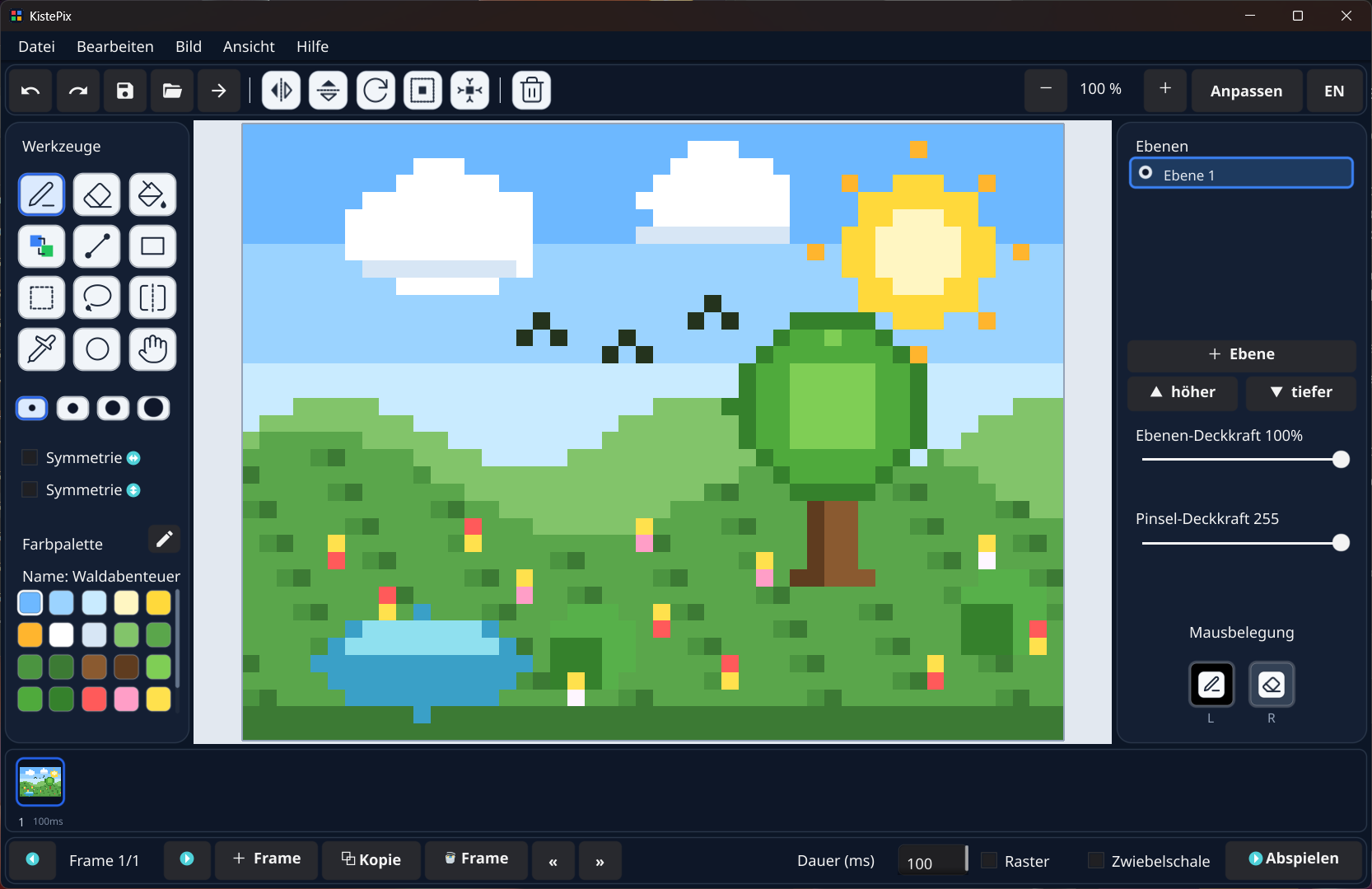
Task: Choose the line drawing tool
Action: pos(97,246)
